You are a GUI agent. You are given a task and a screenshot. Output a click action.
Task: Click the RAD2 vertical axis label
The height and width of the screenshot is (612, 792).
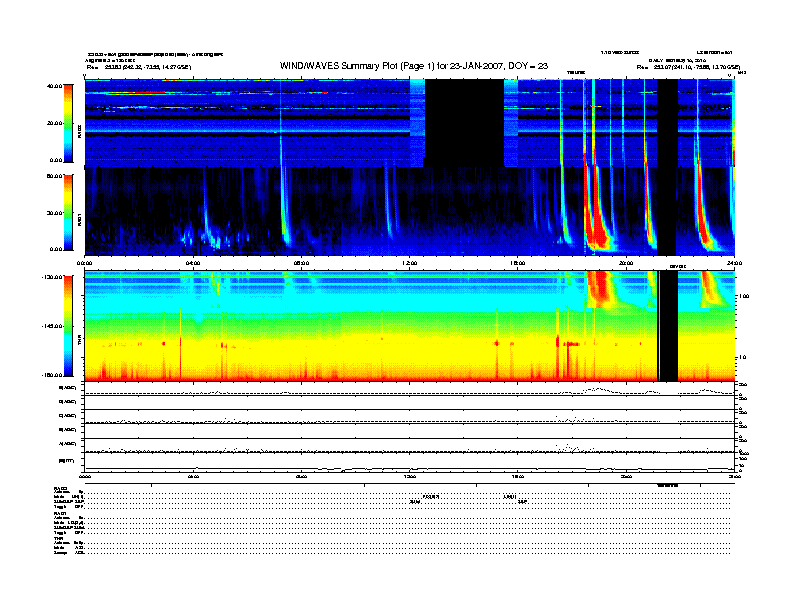[79, 132]
